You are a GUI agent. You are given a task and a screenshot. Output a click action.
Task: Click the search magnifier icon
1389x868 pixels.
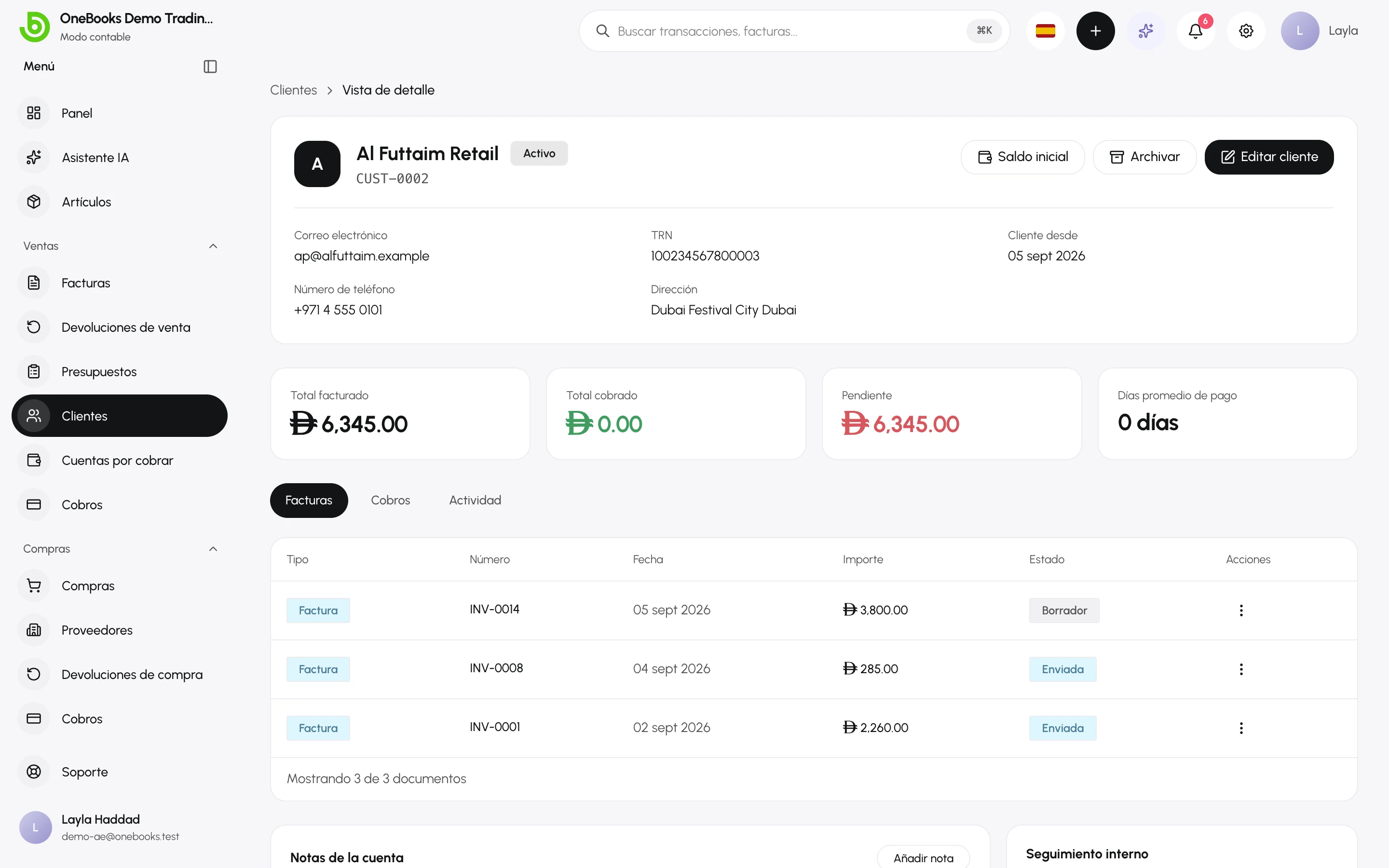pyautogui.click(x=603, y=31)
